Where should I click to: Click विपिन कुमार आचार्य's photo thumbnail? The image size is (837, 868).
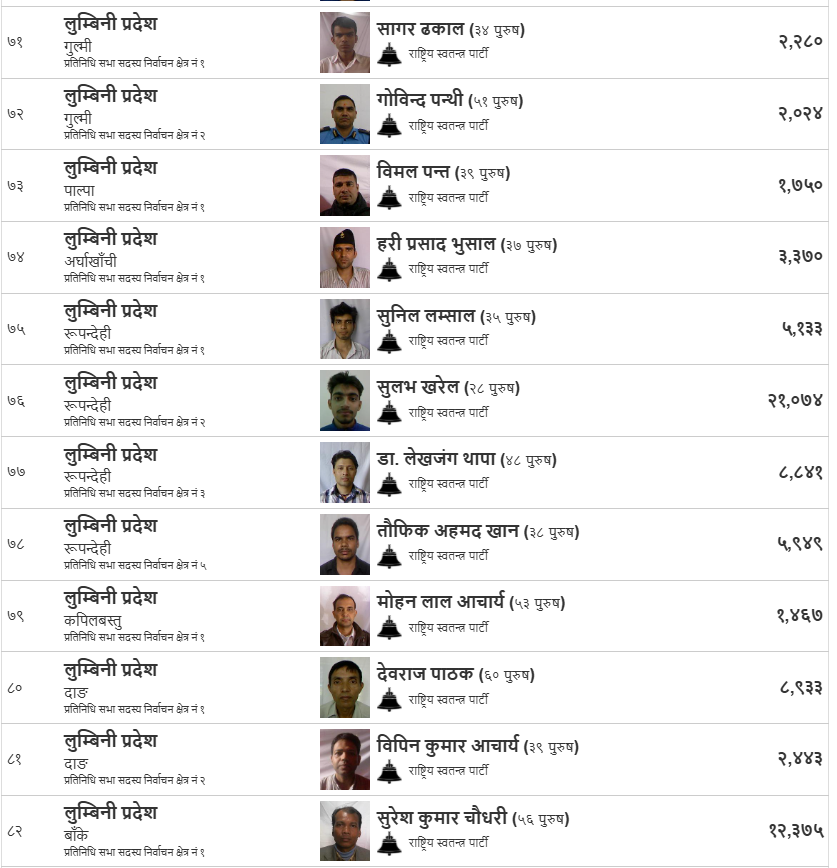click(x=345, y=760)
